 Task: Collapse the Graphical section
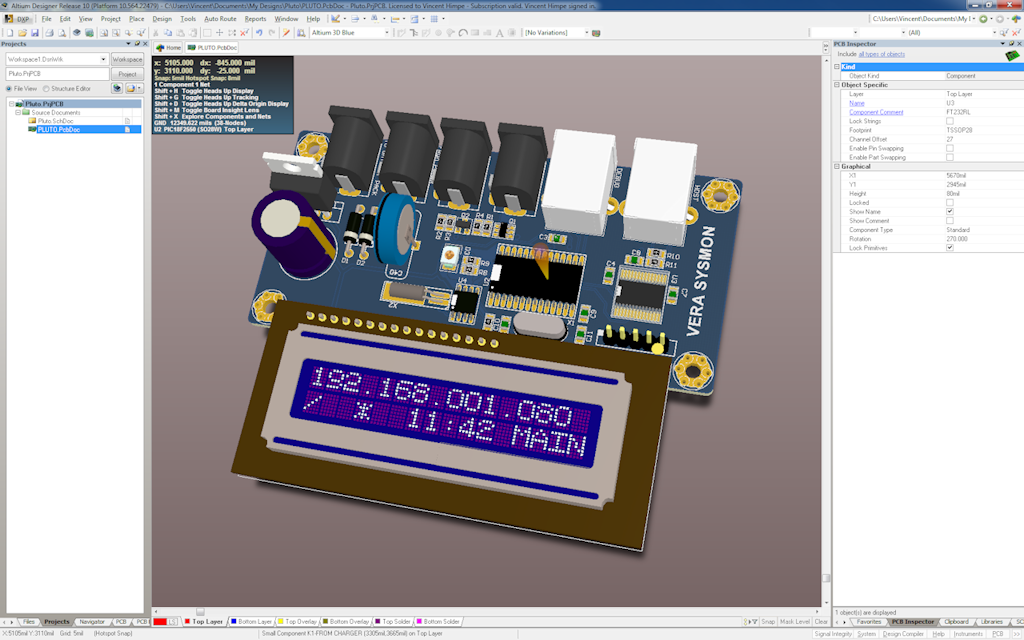837,167
